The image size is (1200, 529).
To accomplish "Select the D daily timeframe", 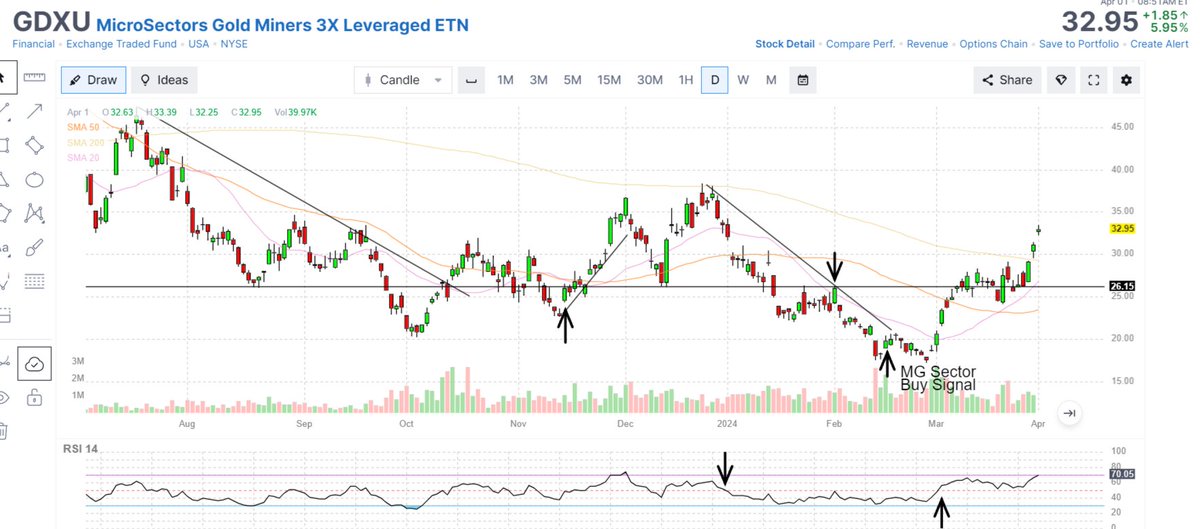I will (x=714, y=80).
